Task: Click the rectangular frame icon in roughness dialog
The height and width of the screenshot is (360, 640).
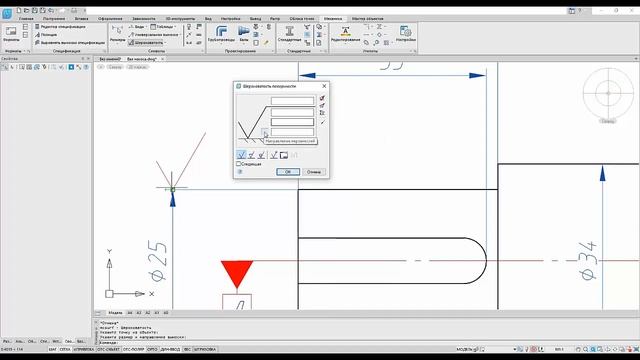Action: [x=284, y=155]
